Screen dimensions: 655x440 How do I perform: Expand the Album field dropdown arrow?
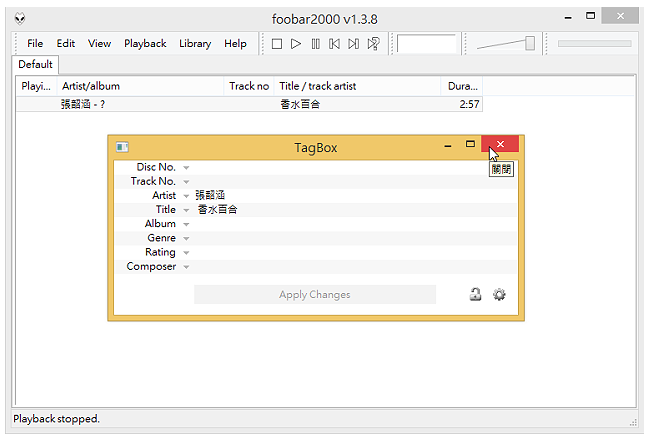186,224
